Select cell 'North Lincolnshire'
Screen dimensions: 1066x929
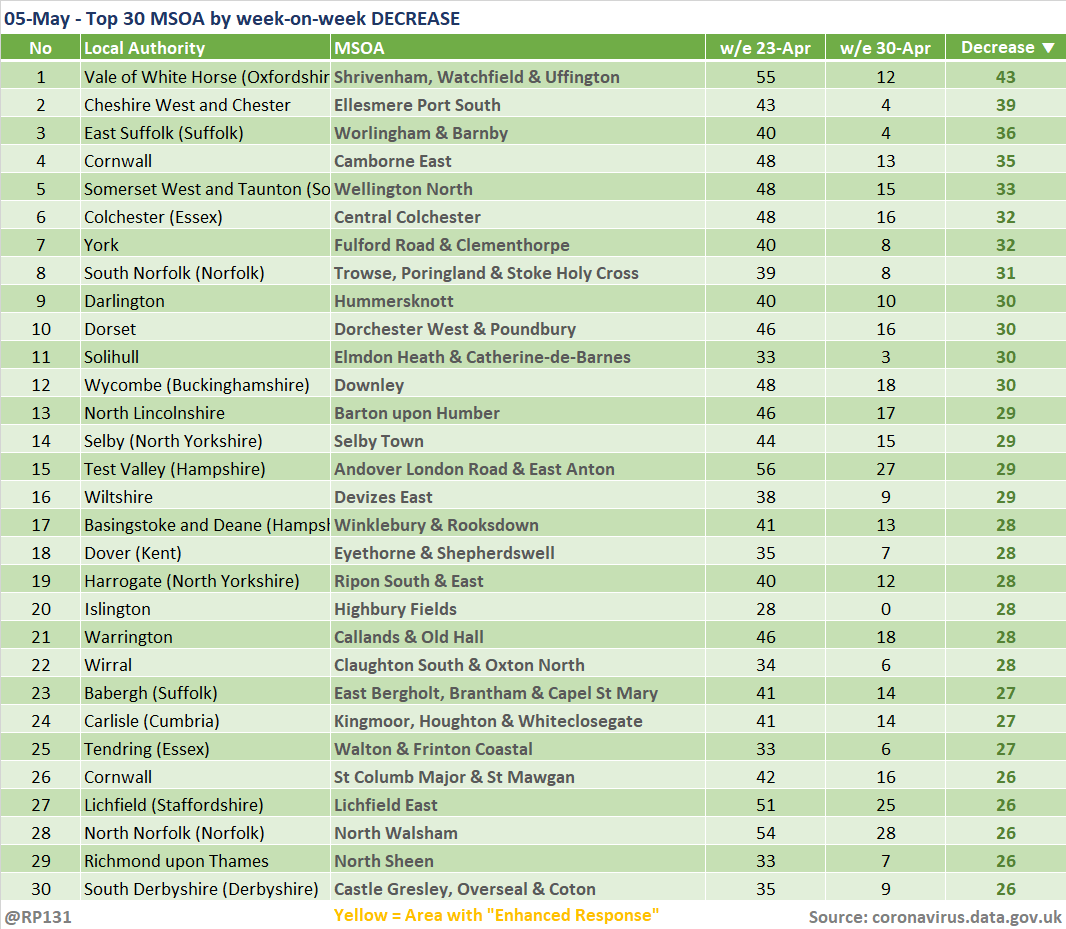tap(205, 412)
